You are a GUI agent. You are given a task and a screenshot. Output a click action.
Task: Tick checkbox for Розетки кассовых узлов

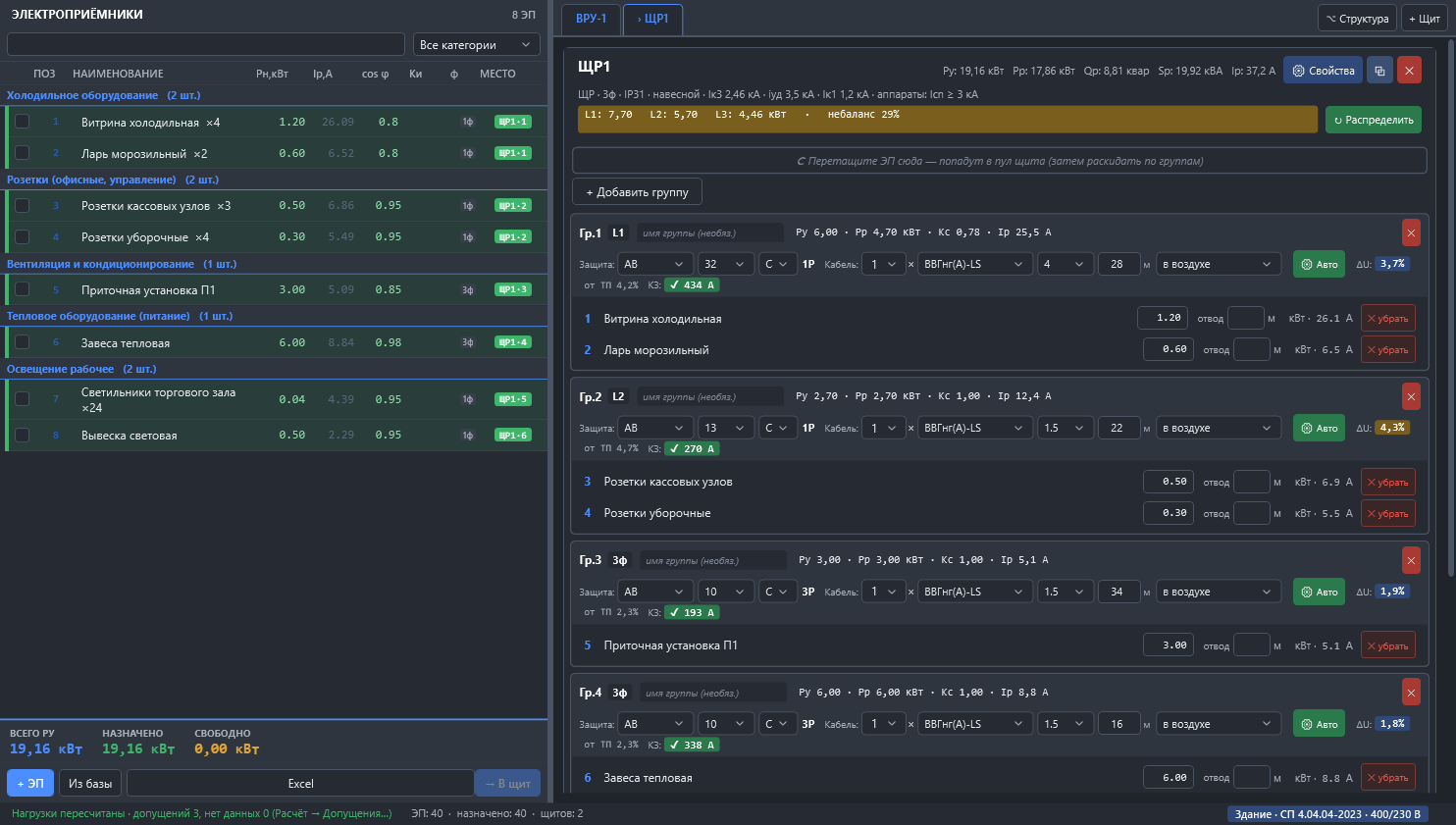tap(22, 206)
